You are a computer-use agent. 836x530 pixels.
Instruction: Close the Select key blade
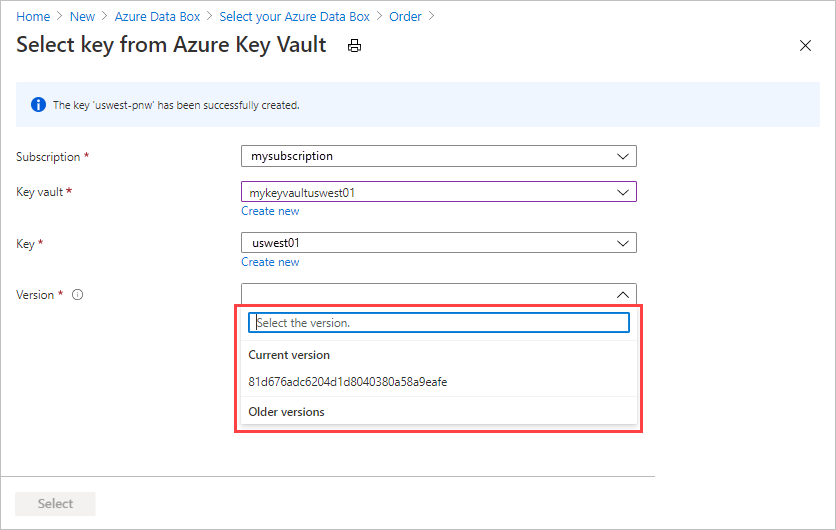[806, 46]
